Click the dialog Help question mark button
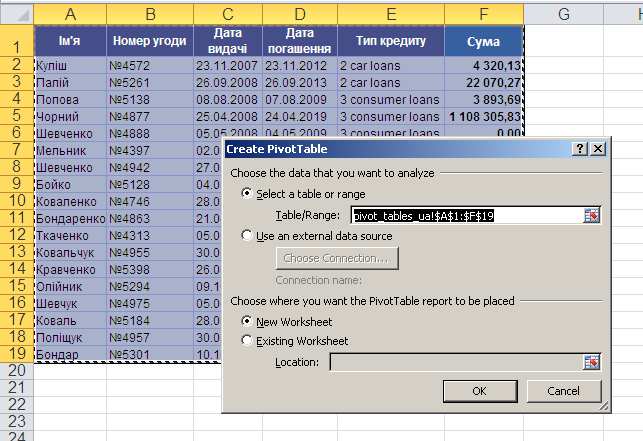 pyautogui.click(x=580, y=148)
